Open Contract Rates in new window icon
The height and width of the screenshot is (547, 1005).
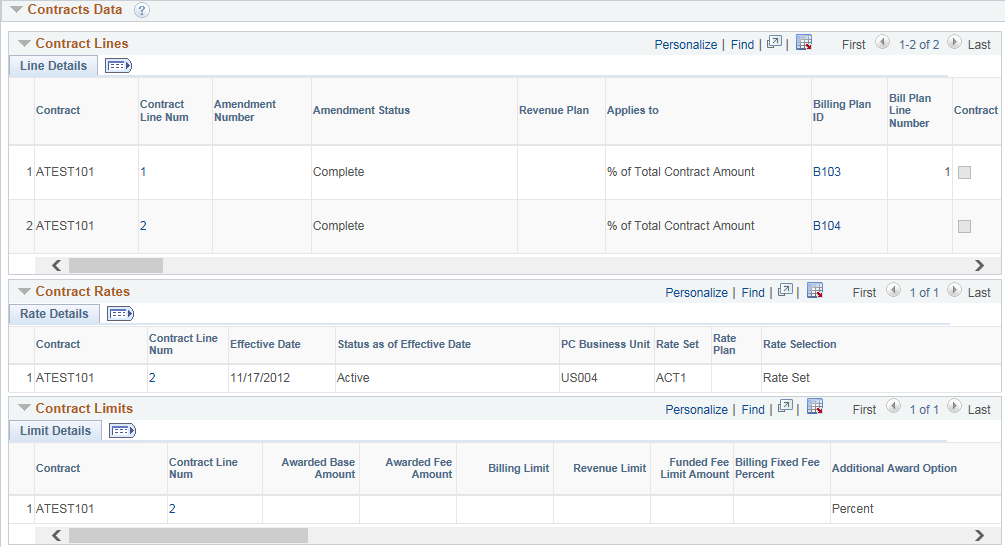(785, 290)
